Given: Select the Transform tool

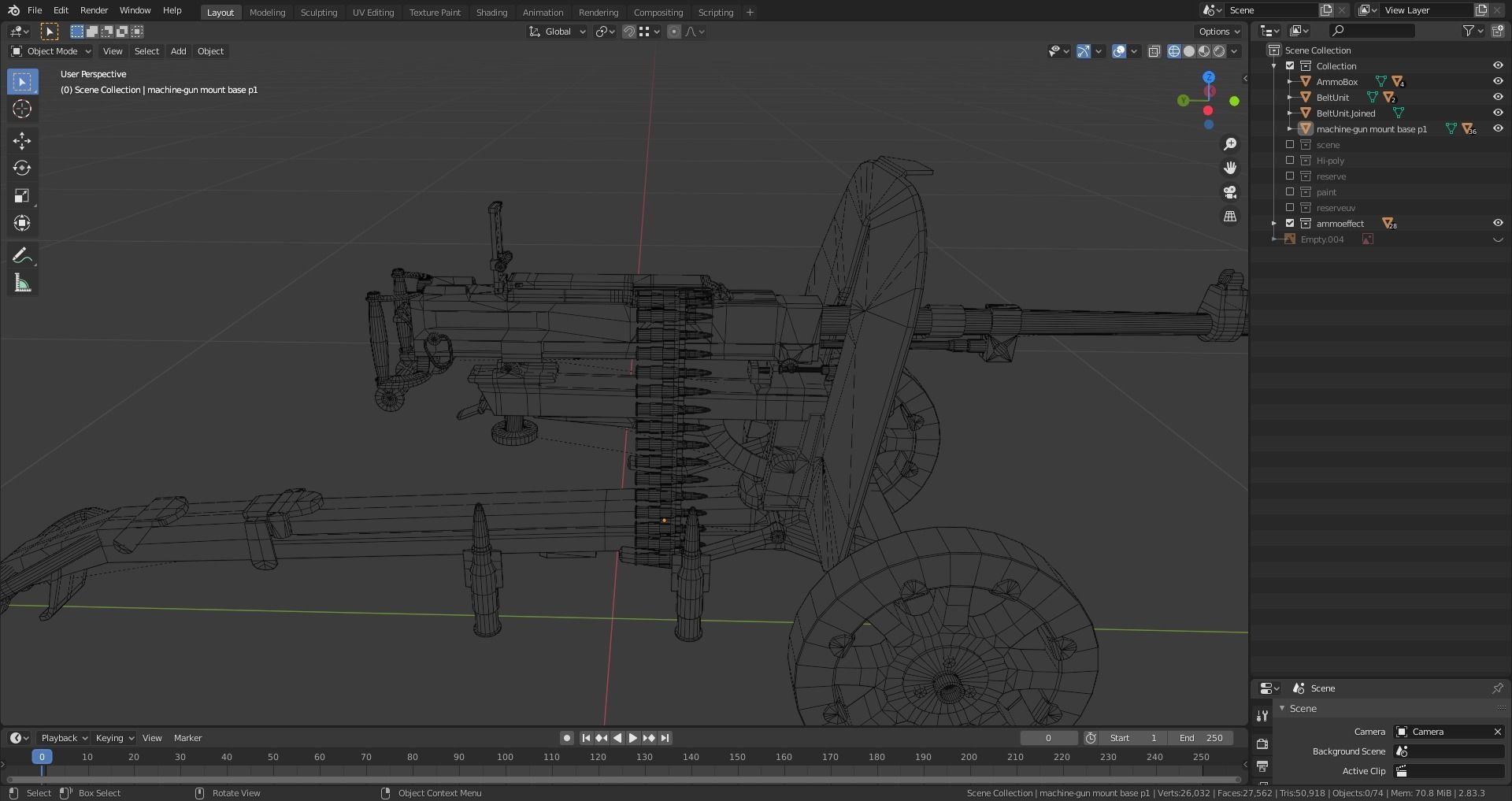Looking at the screenshot, I should pos(22,223).
